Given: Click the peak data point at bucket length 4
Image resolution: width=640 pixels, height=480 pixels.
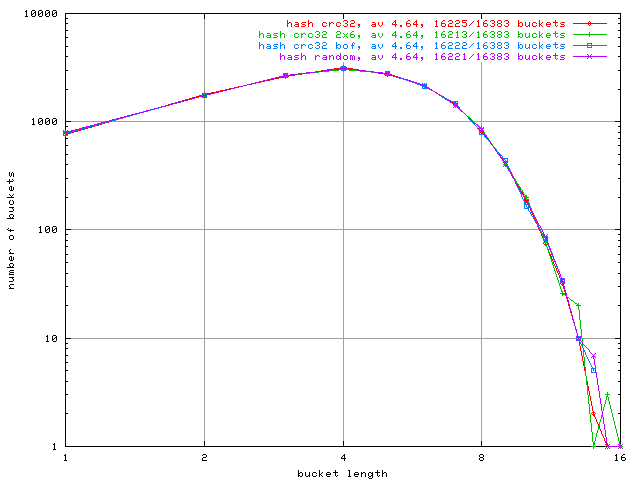Looking at the screenshot, I should point(343,69).
